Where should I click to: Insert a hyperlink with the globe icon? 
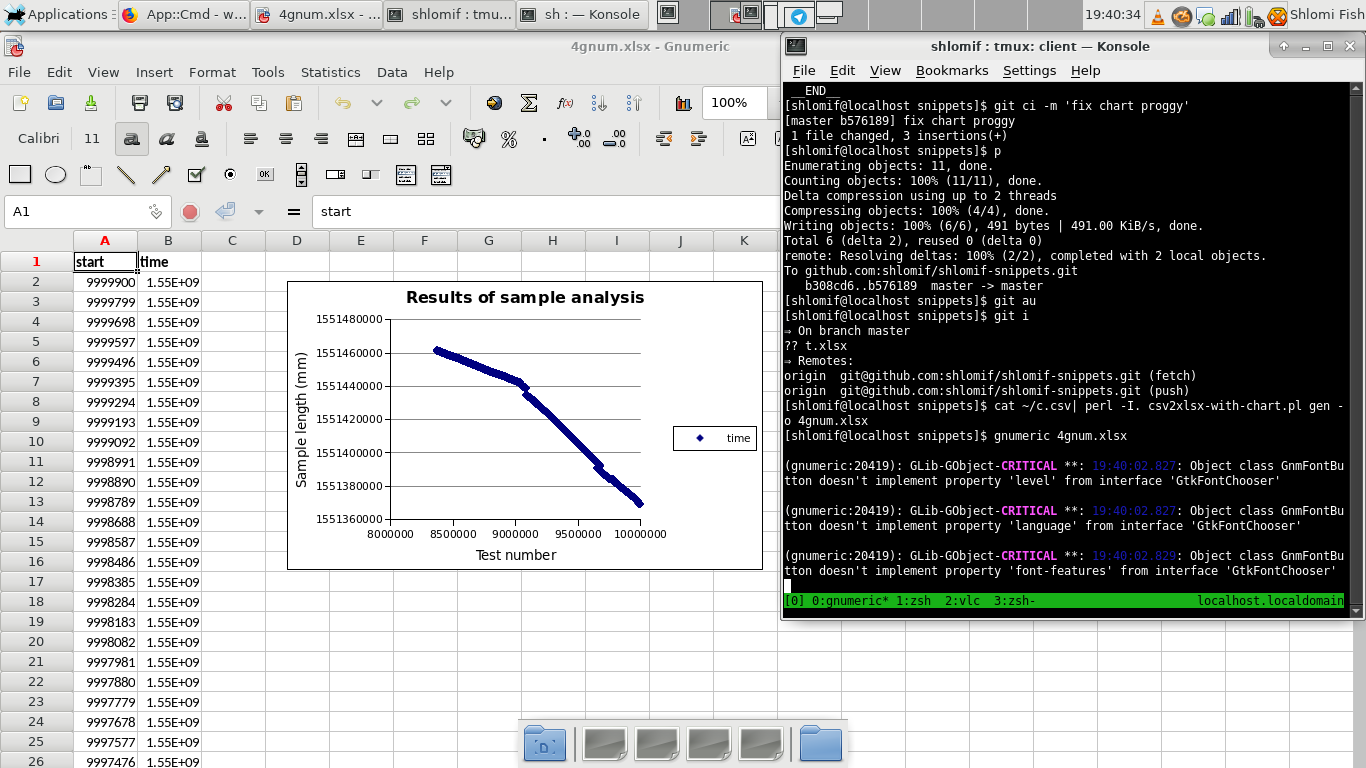(x=494, y=103)
